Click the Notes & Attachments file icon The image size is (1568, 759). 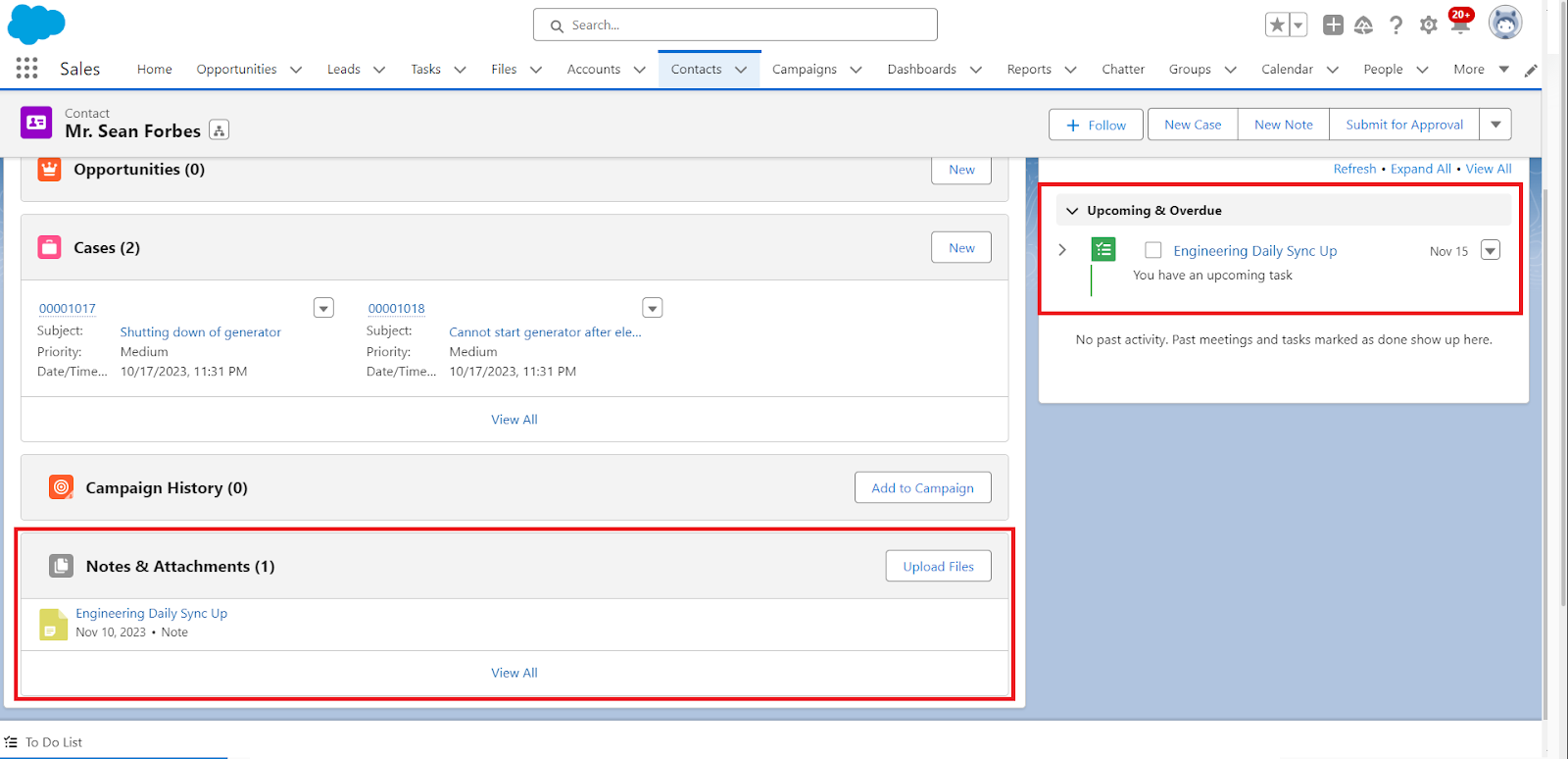(61, 566)
